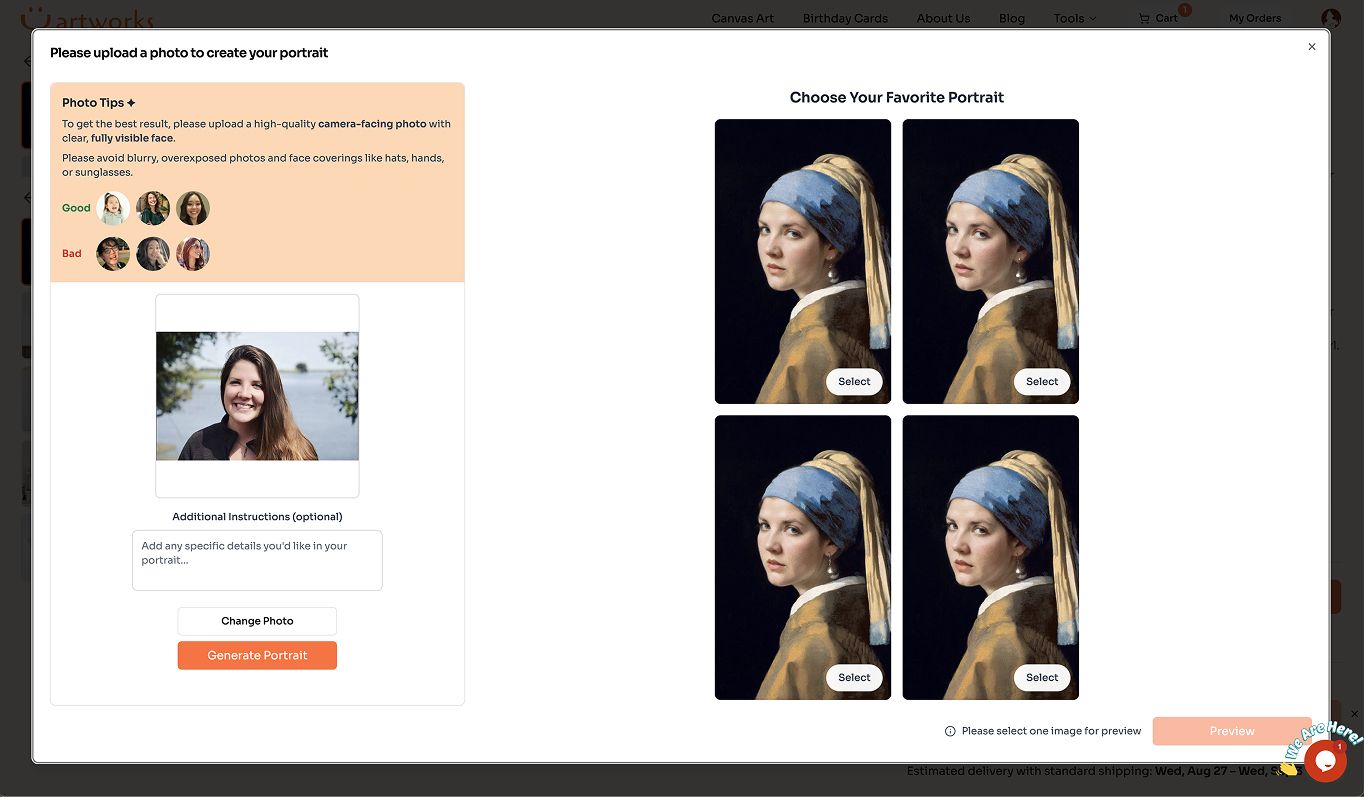Select the top-right portrait
Screen dimensions: 1364x797
tap(1042, 381)
